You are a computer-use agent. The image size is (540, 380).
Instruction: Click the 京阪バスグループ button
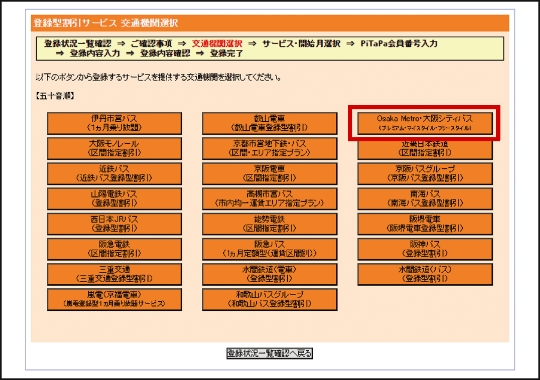[425, 174]
